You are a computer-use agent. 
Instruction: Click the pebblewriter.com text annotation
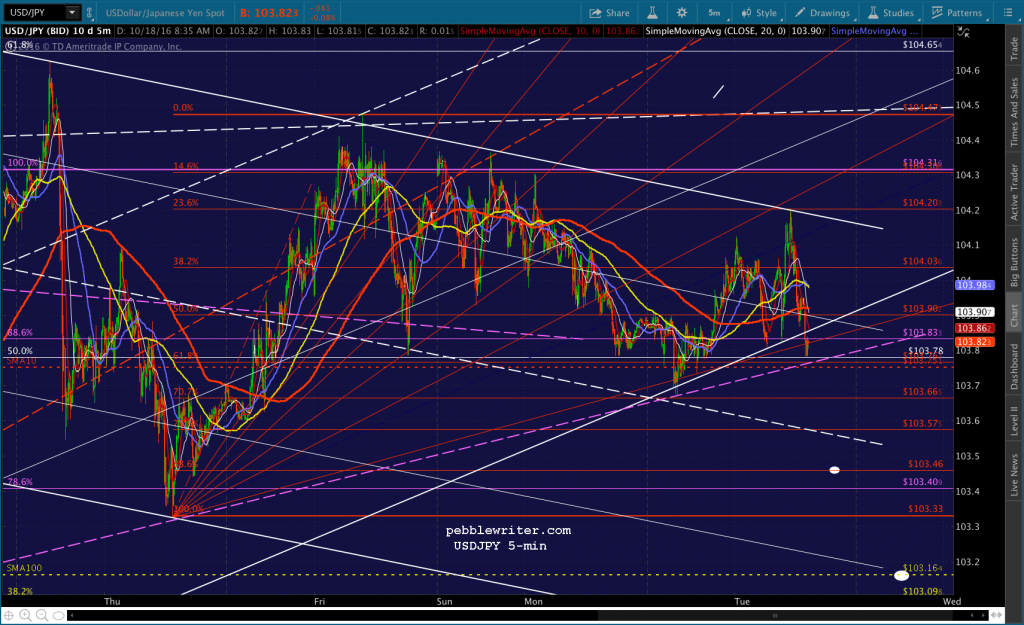point(508,530)
